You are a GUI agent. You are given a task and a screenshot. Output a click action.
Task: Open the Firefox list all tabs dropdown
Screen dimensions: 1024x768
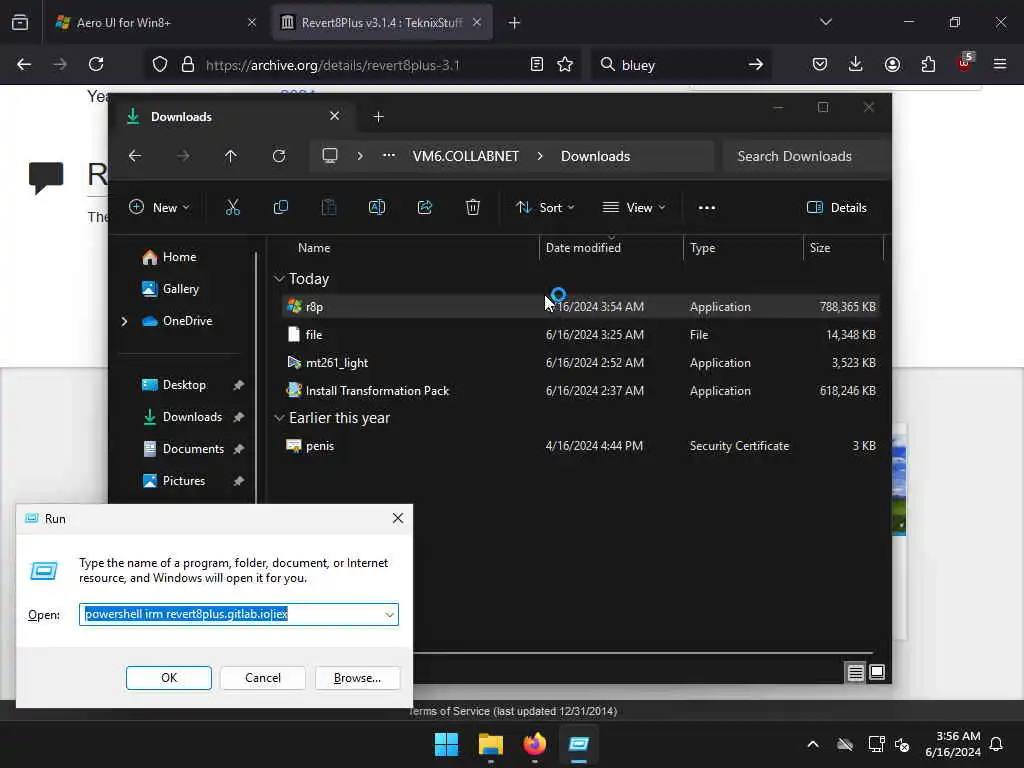point(825,22)
